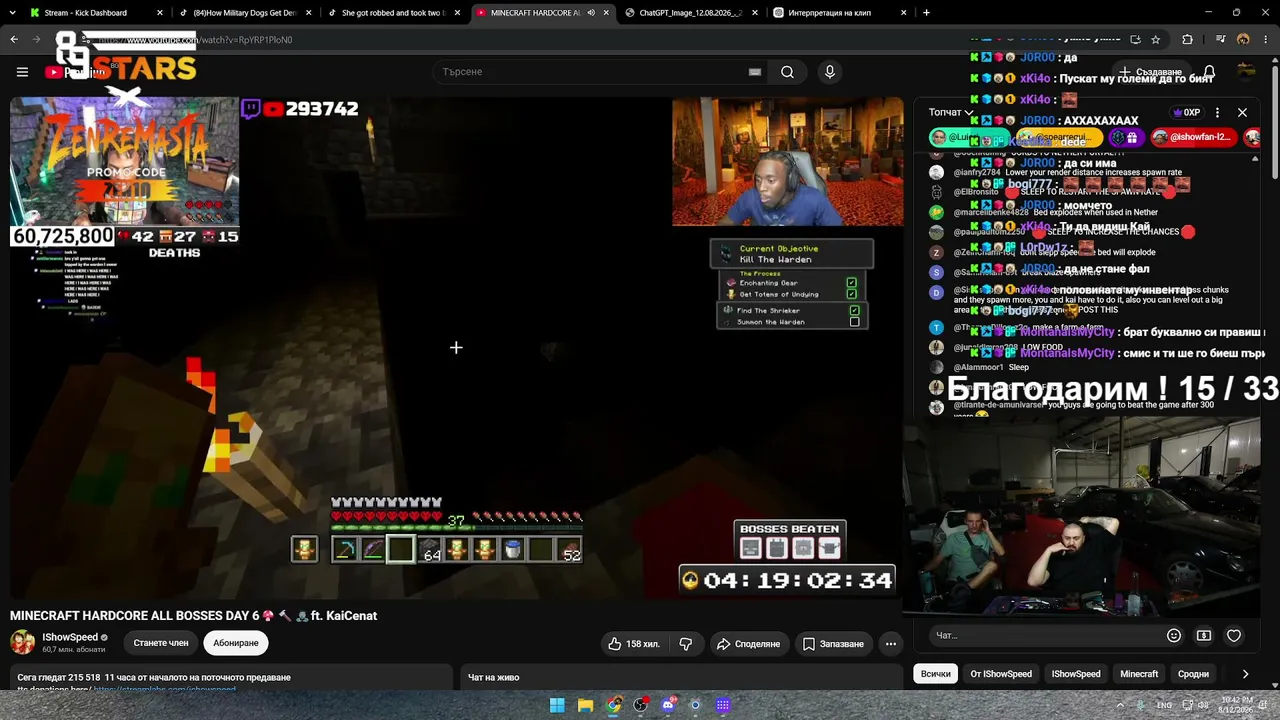The height and width of the screenshot is (720, 1280).
Task: Click the Споделяне share button
Action: (748, 644)
